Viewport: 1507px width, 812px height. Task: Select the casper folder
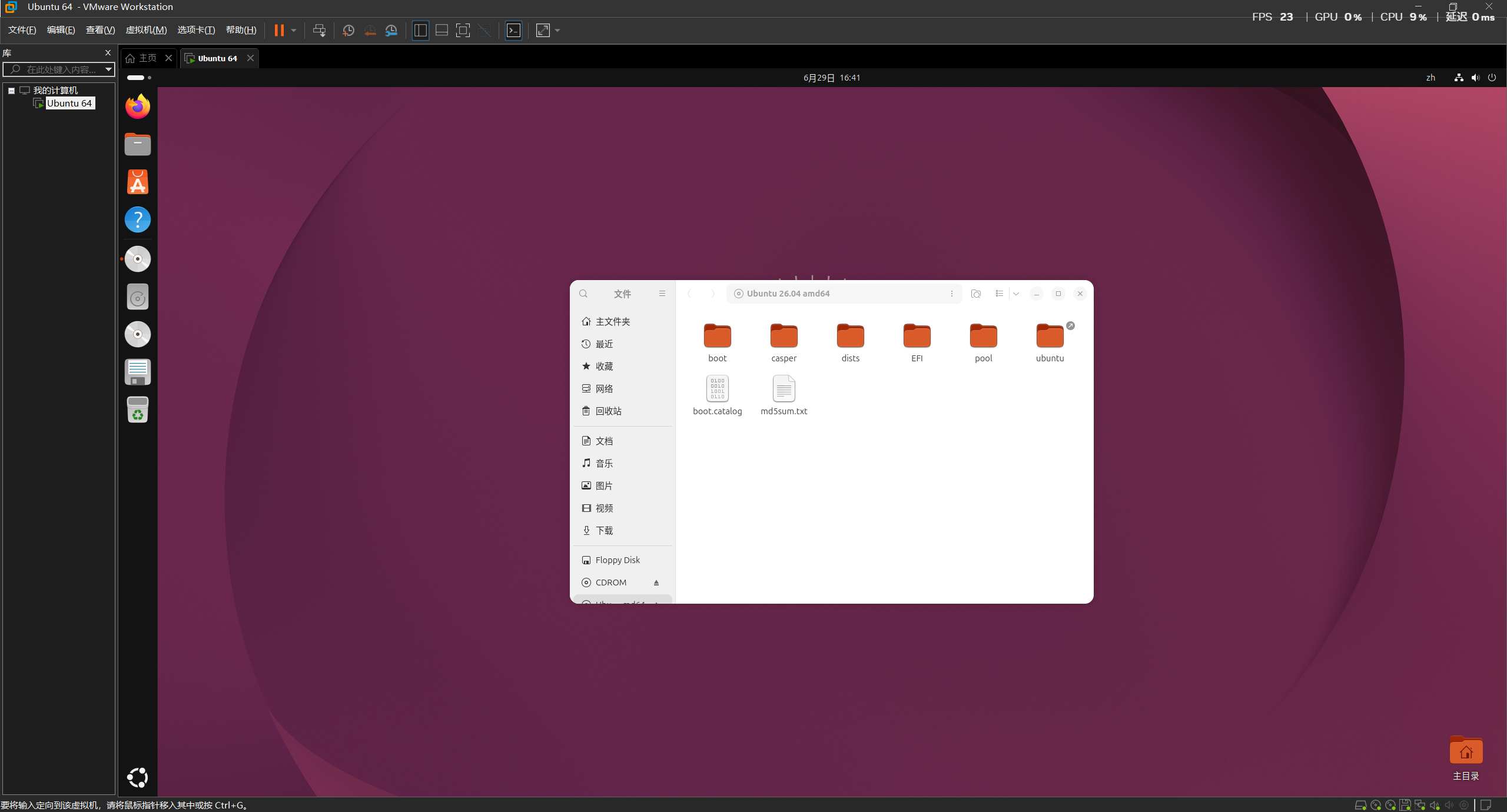(x=784, y=343)
